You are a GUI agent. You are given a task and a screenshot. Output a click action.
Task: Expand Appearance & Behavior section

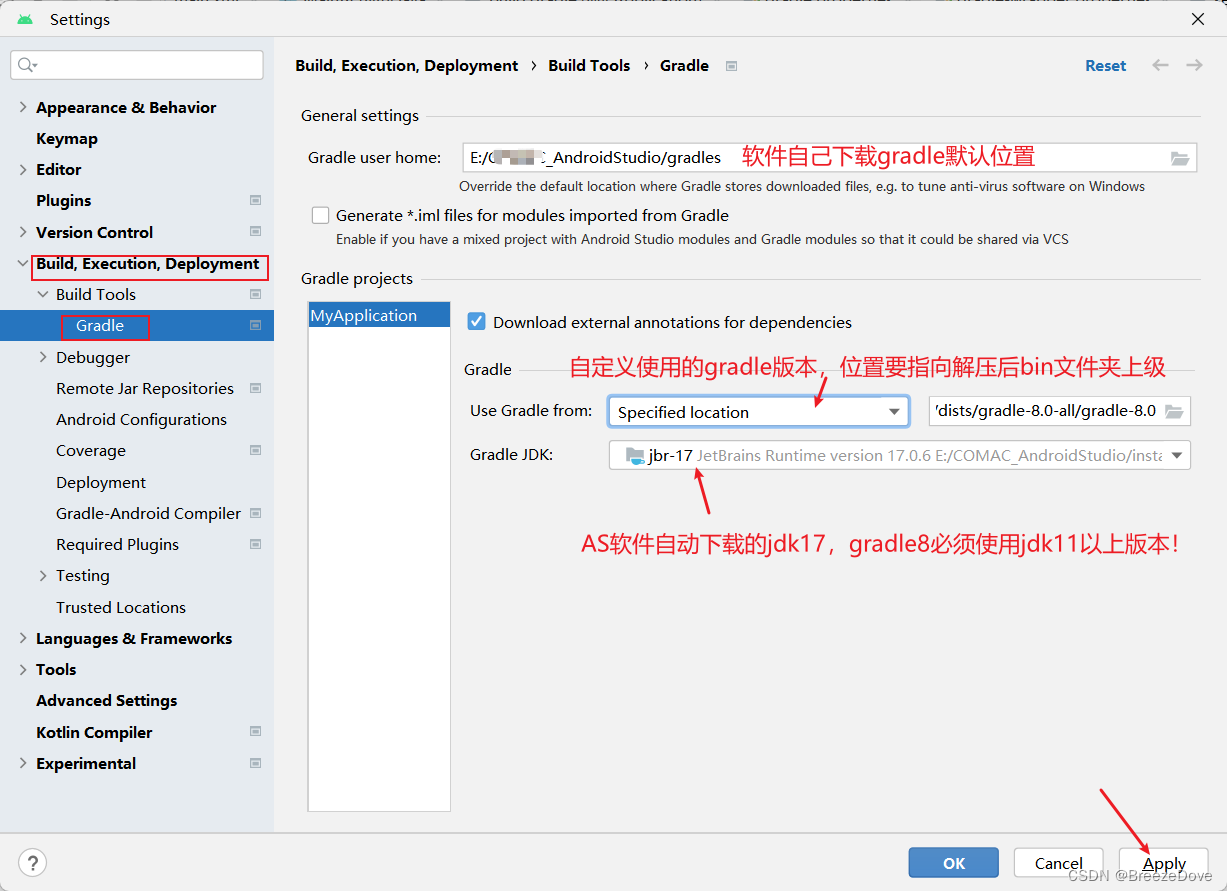pos(22,107)
